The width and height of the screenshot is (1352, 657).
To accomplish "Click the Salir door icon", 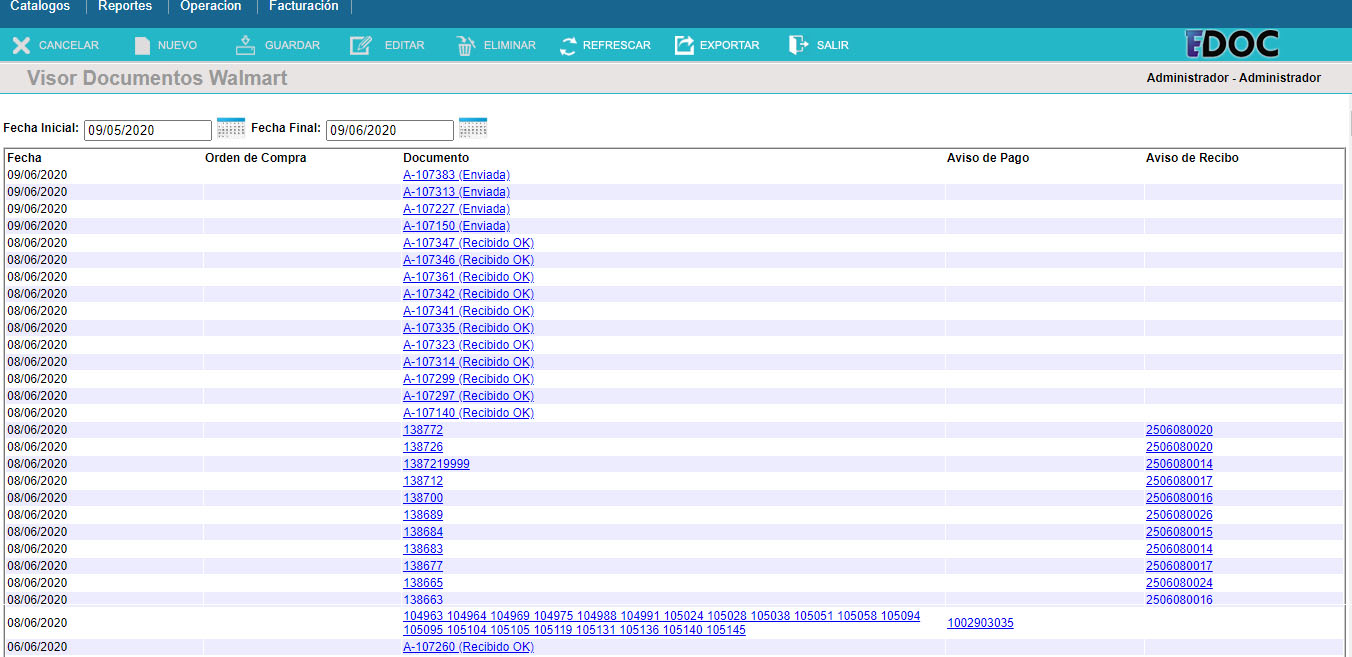I will coord(798,45).
